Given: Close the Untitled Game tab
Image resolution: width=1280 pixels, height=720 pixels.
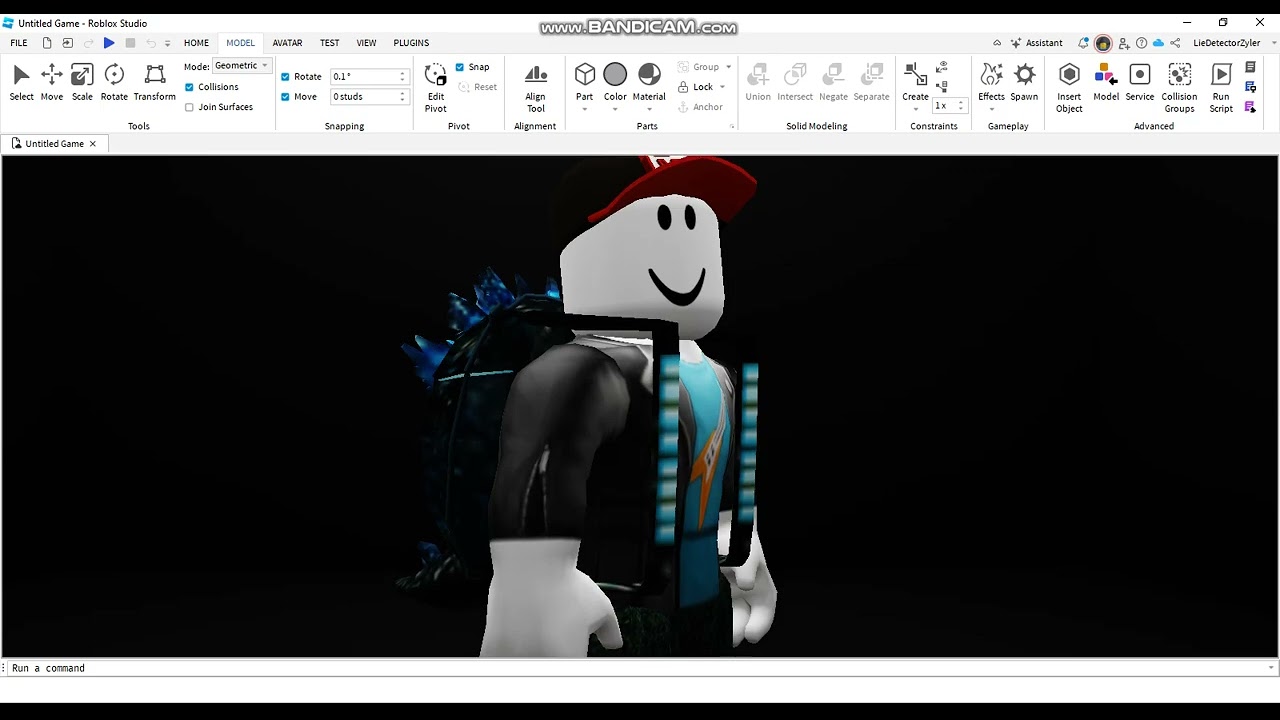Looking at the screenshot, I should pyautogui.click(x=93, y=144).
